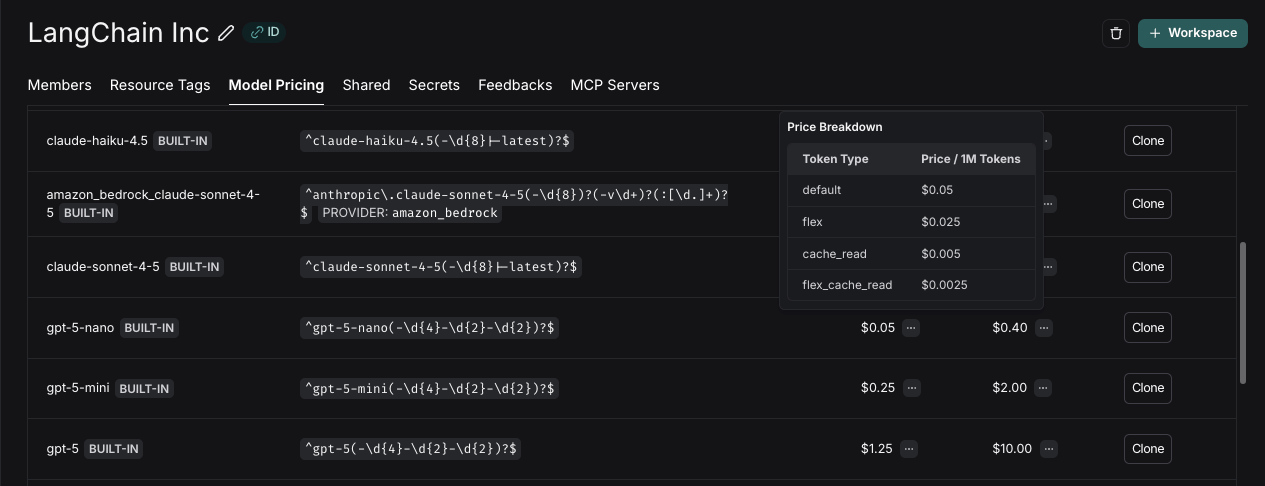
Task: Open ellipsis next to gpt-5-nano $0.40 price
Action: (1044, 328)
